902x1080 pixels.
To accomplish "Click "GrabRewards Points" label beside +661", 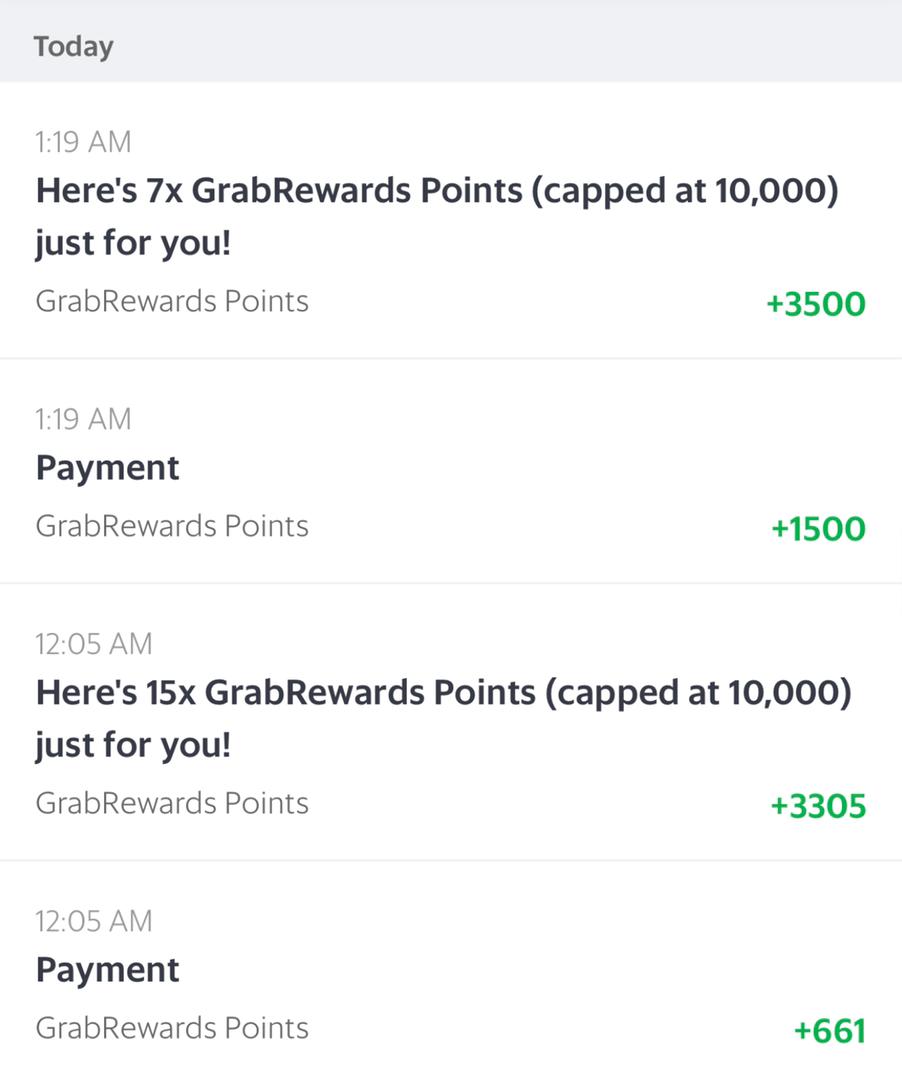I will (172, 1028).
